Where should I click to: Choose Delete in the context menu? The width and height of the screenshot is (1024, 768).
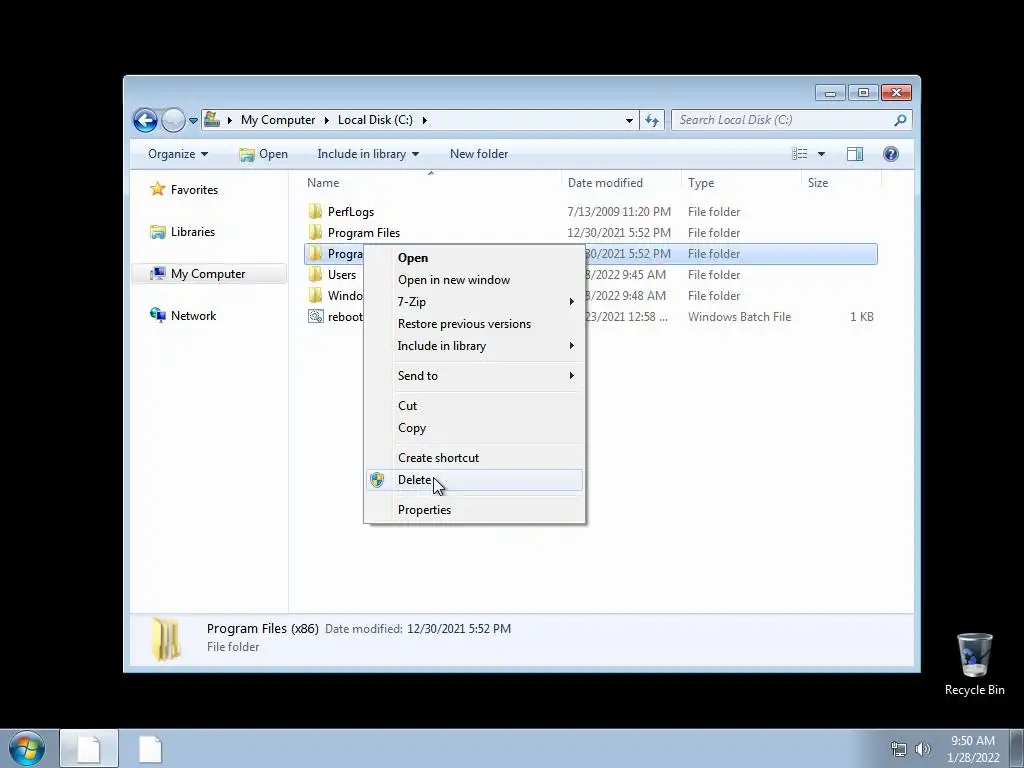pyautogui.click(x=474, y=480)
